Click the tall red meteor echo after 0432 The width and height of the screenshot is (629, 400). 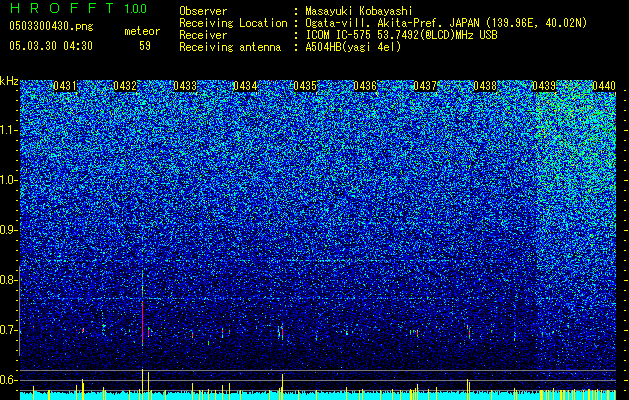(142, 321)
